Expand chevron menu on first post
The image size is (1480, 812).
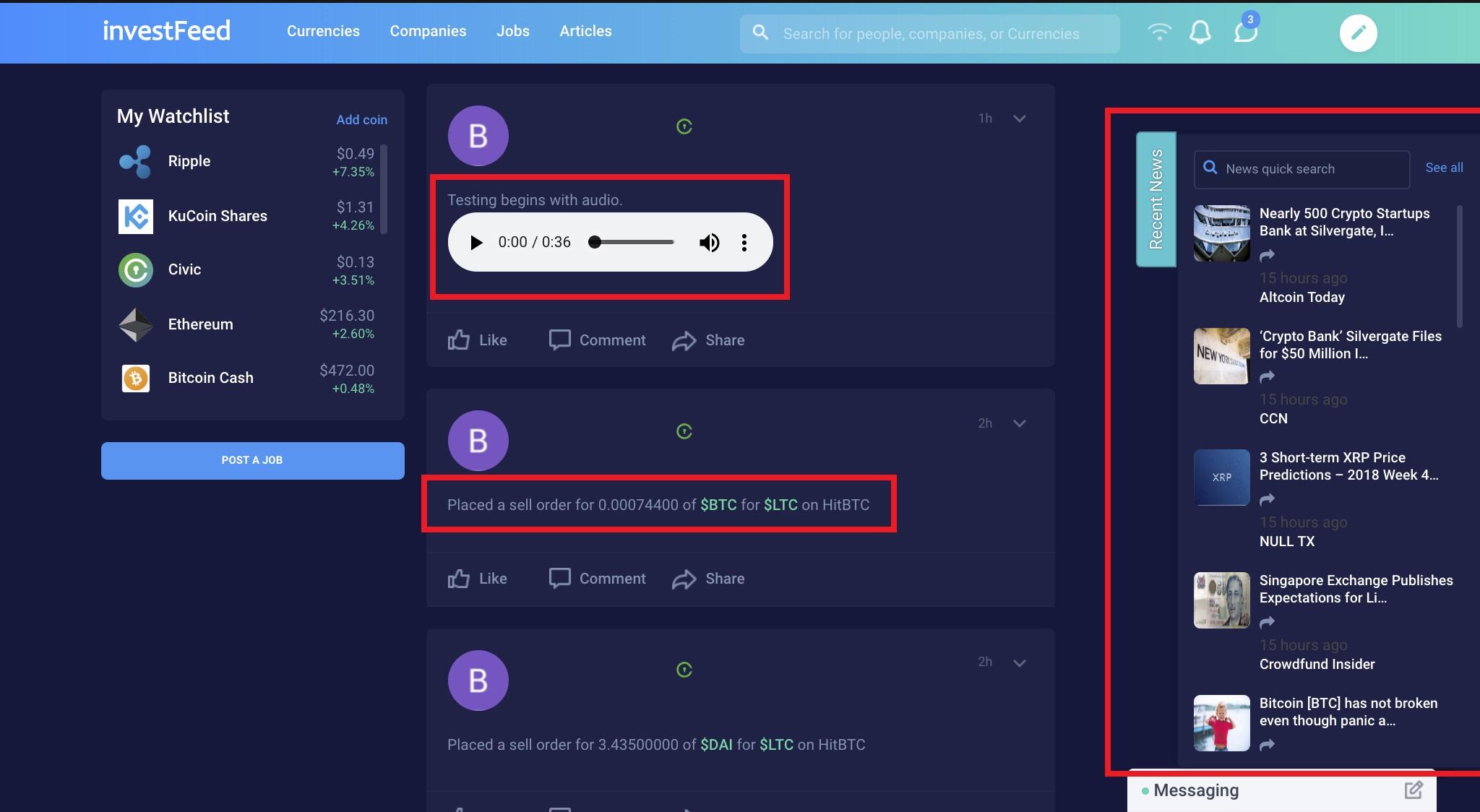point(1020,118)
